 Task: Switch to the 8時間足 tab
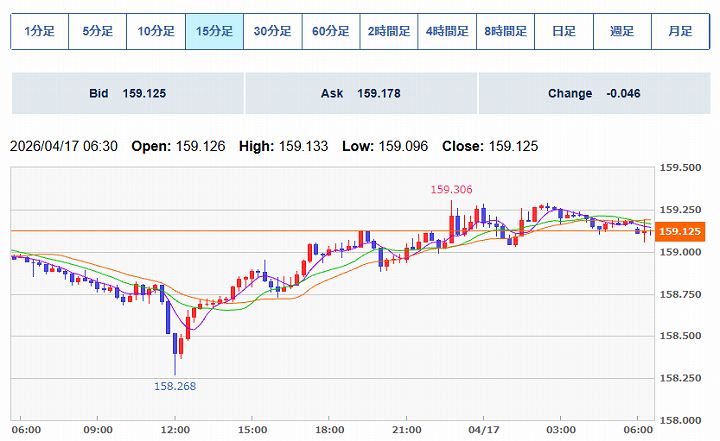pyautogui.click(x=505, y=31)
